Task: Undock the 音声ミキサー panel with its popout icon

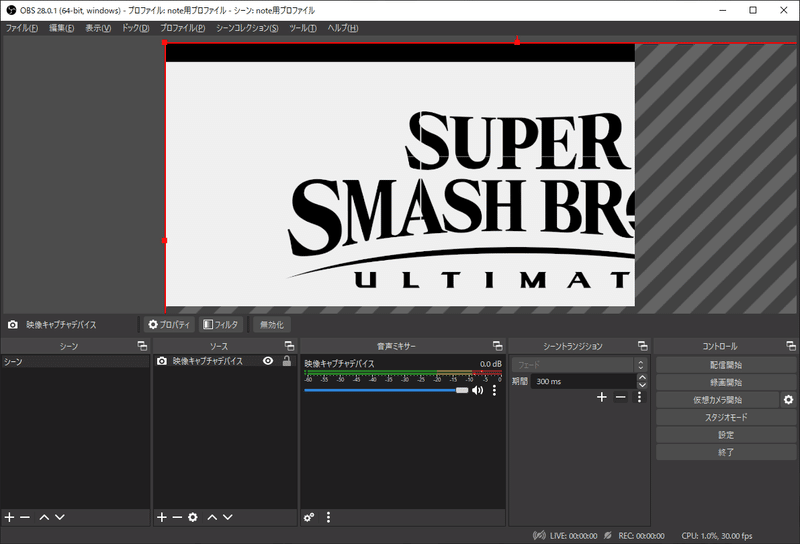Action: [x=497, y=346]
